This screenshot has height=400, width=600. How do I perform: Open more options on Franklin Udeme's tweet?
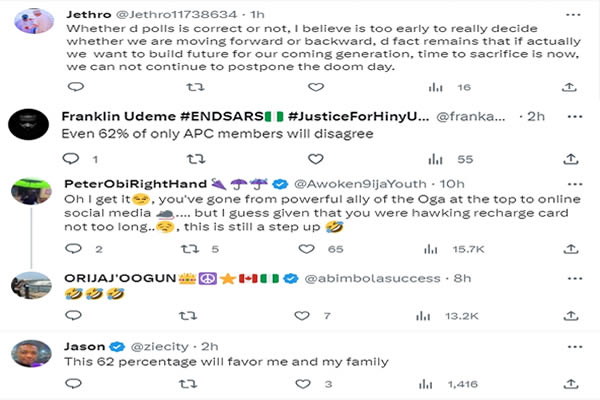pyautogui.click(x=575, y=117)
